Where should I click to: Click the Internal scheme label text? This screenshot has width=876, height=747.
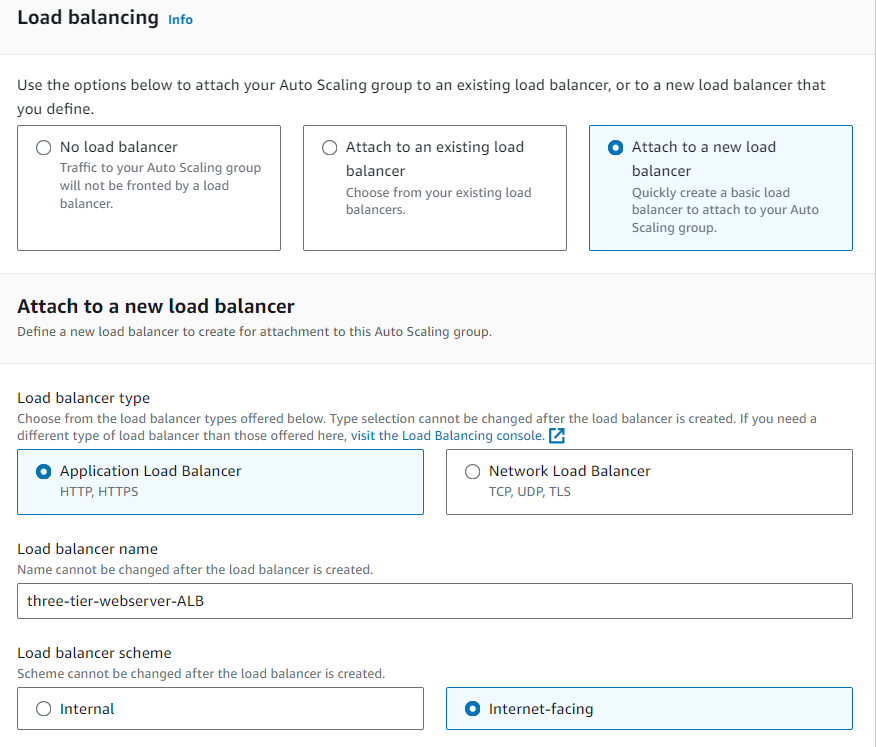click(x=87, y=709)
